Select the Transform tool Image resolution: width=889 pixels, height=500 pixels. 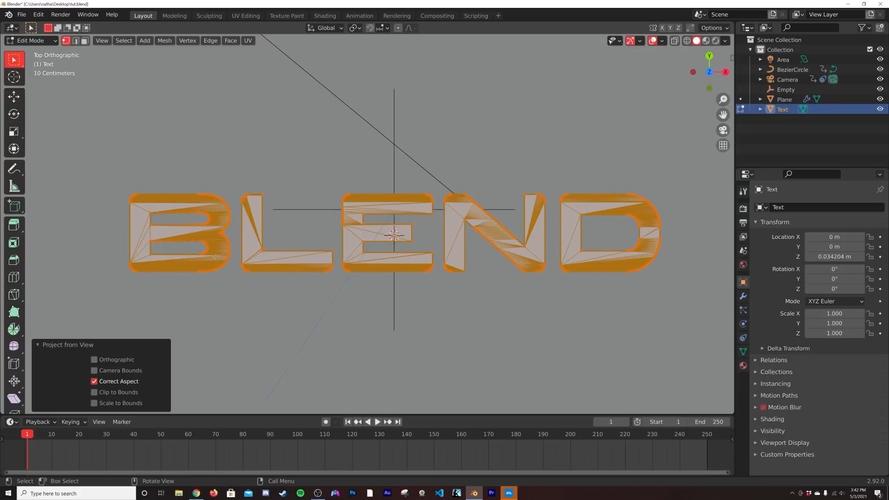[14, 149]
